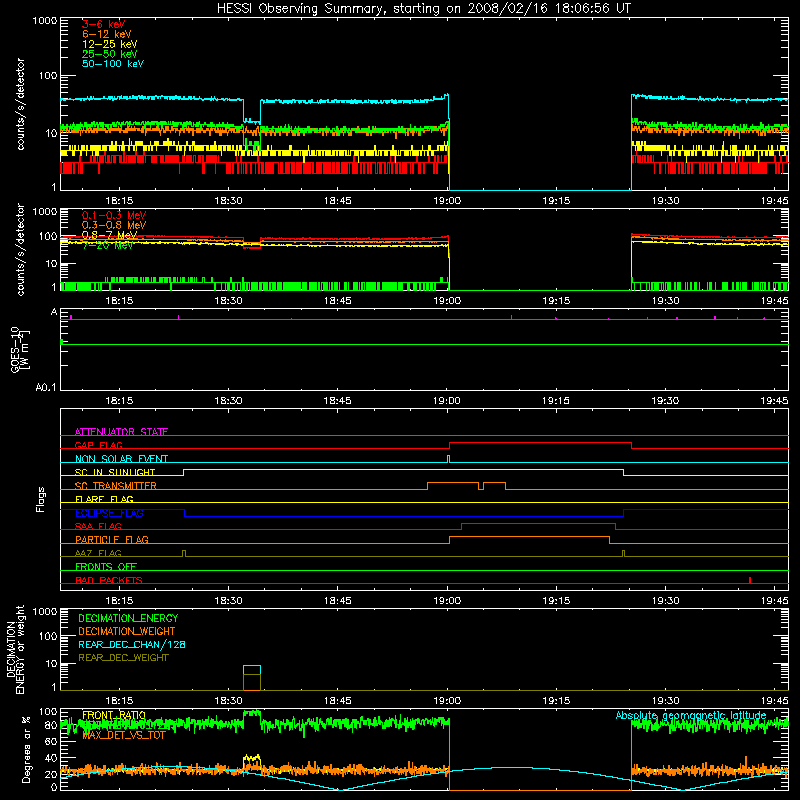Click the REAR_DEC_CHAN/128 legend label
Viewport: 800px width, 800px height.
[132, 644]
